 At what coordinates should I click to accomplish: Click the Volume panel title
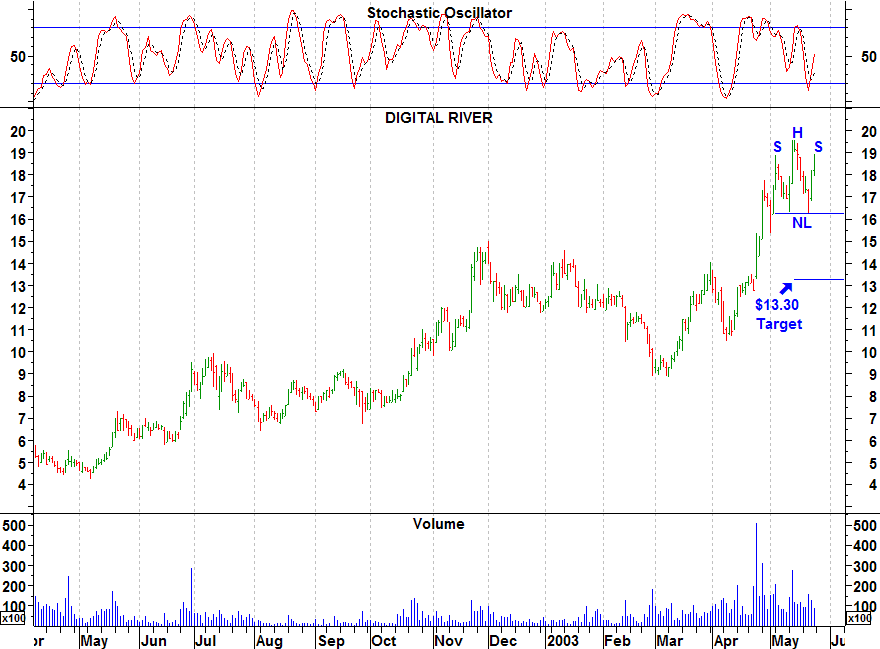(x=438, y=524)
